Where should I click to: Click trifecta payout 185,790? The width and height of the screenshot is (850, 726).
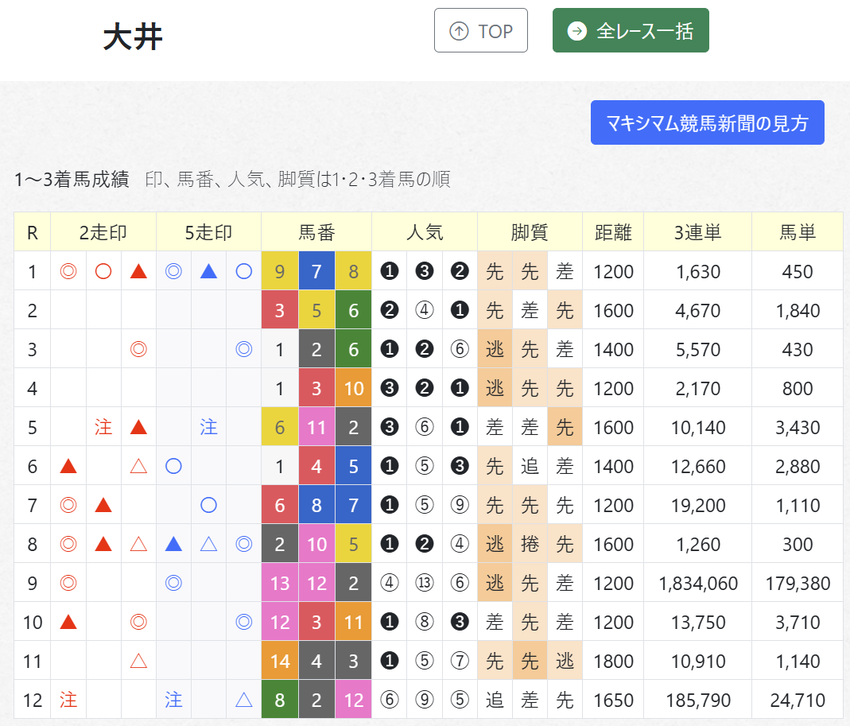point(698,701)
